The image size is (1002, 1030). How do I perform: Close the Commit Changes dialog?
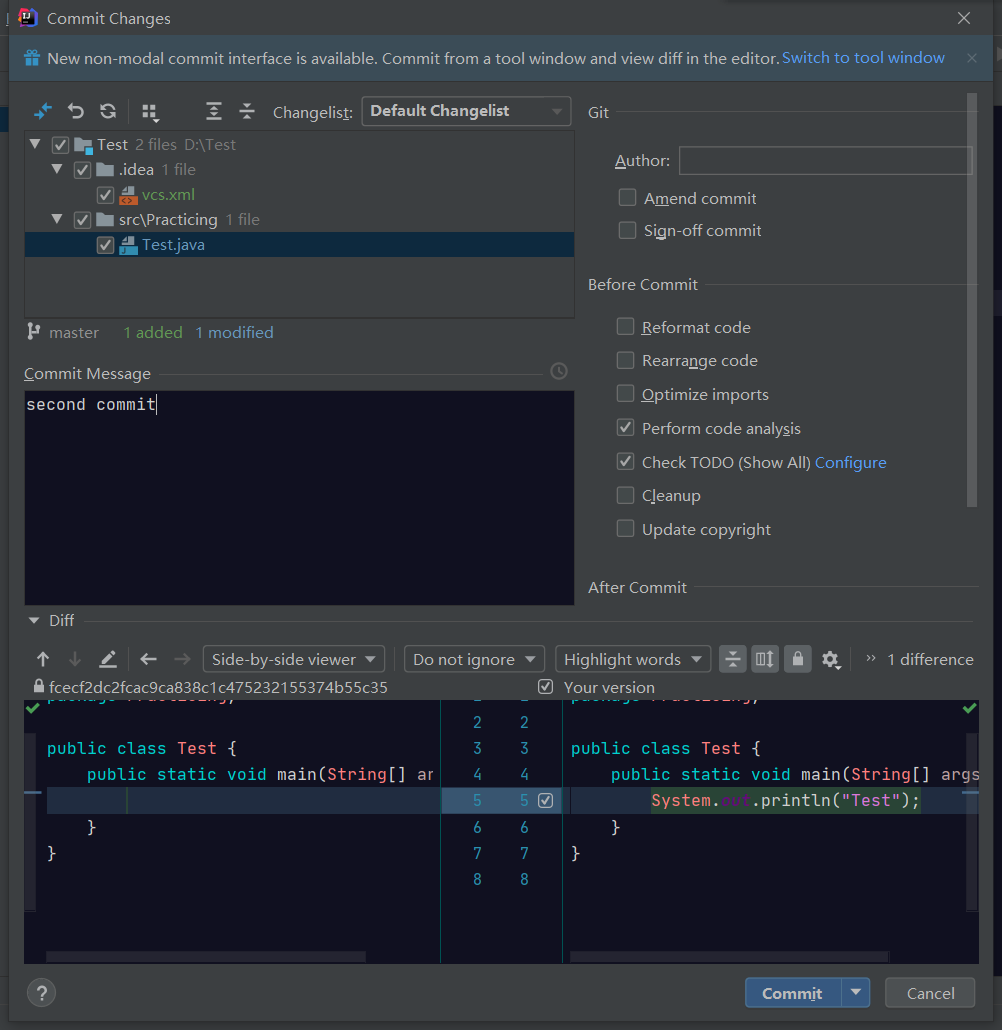click(963, 18)
